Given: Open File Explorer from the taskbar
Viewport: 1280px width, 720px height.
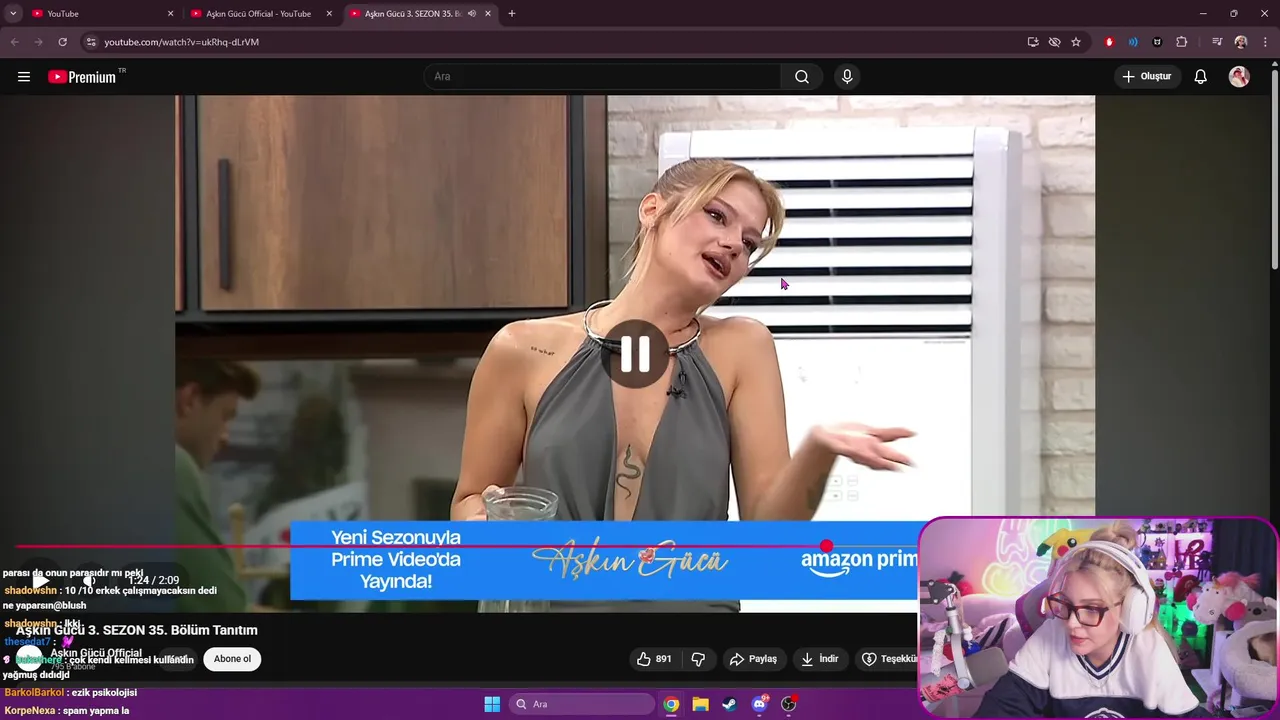Looking at the screenshot, I should 700,704.
